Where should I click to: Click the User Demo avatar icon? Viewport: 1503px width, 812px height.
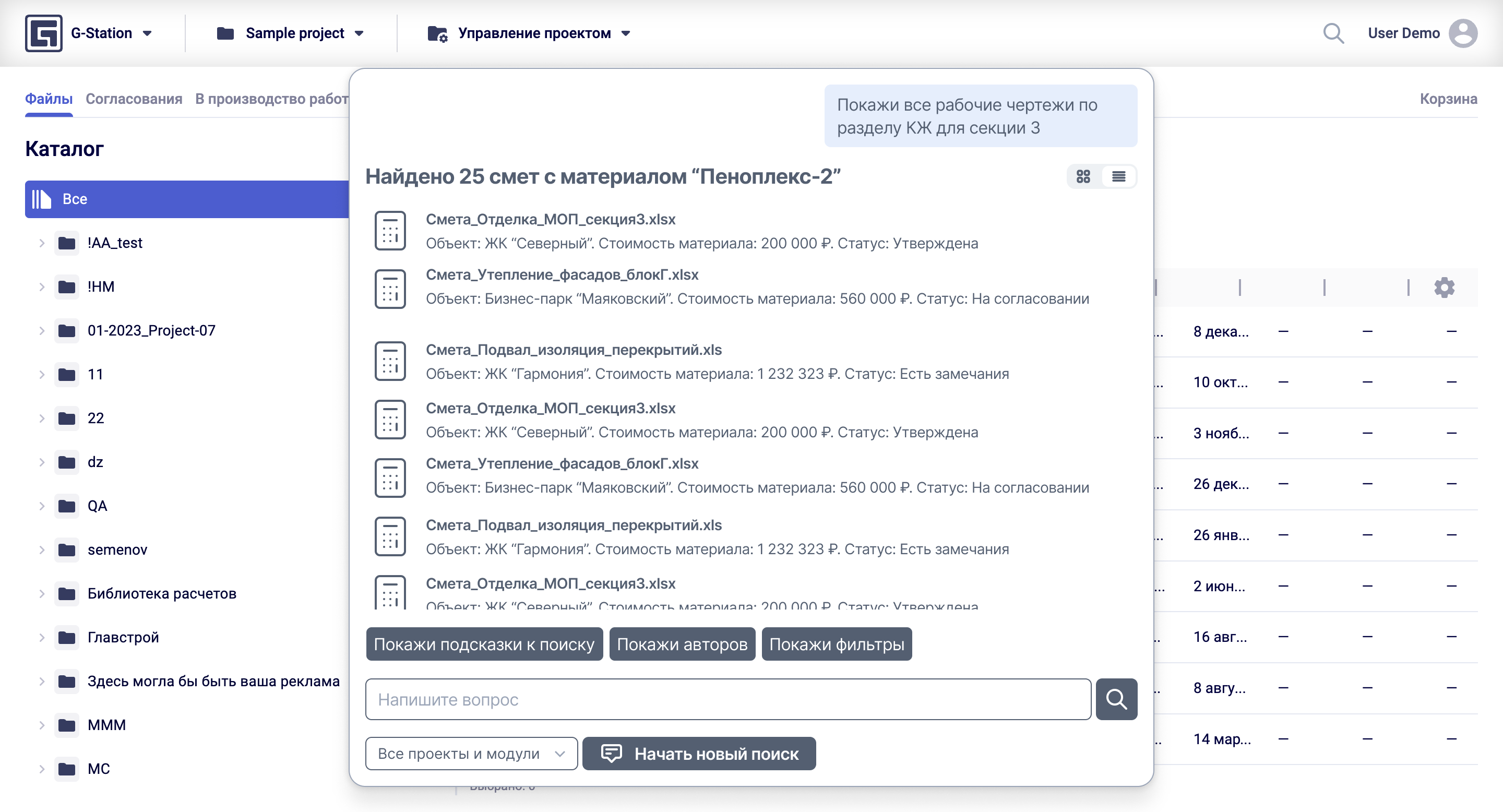tap(1463, 33)
